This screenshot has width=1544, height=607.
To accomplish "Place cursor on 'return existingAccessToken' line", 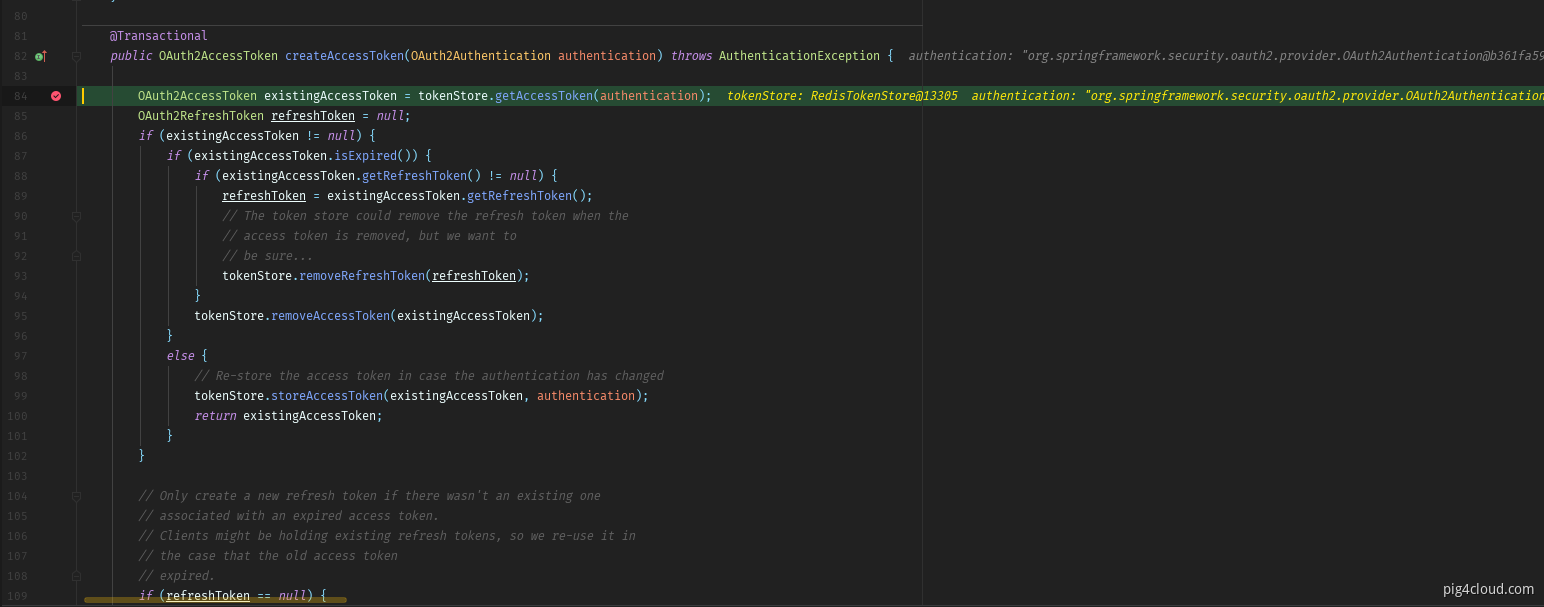I will click(x=288, y=416).
